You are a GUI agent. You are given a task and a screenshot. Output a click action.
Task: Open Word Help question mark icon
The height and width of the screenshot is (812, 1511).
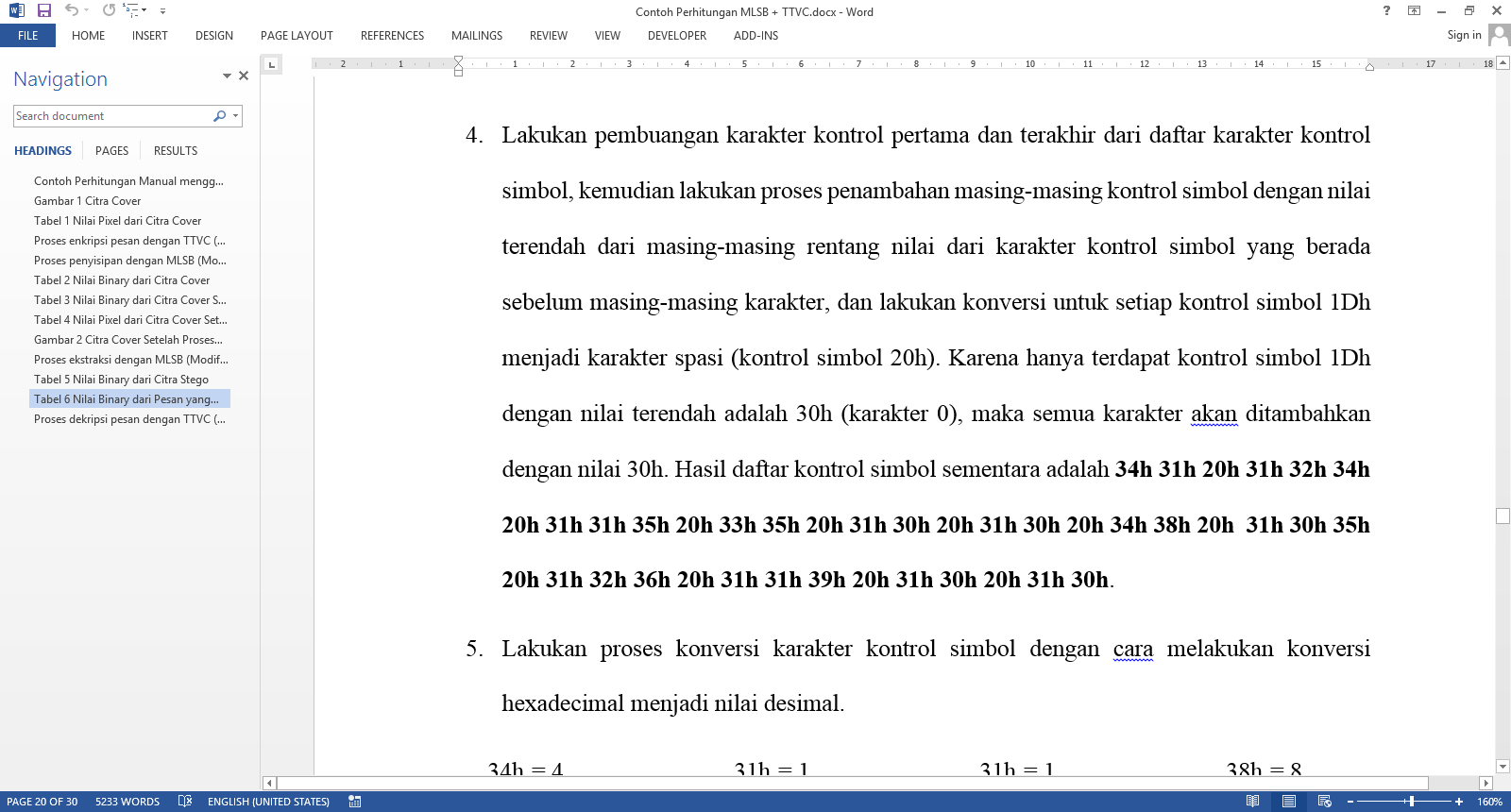1386,11
